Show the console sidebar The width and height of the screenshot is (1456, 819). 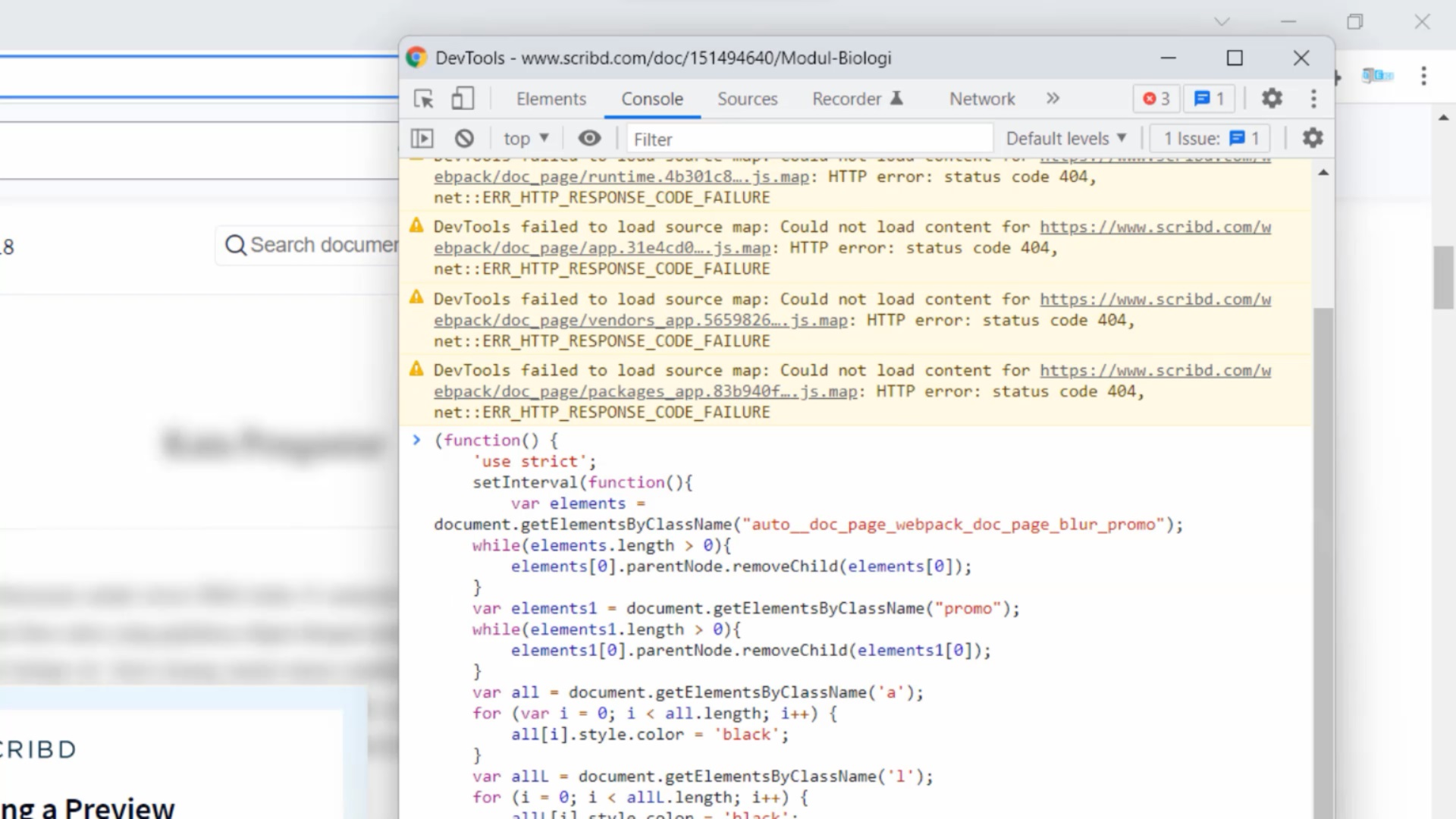422,137
